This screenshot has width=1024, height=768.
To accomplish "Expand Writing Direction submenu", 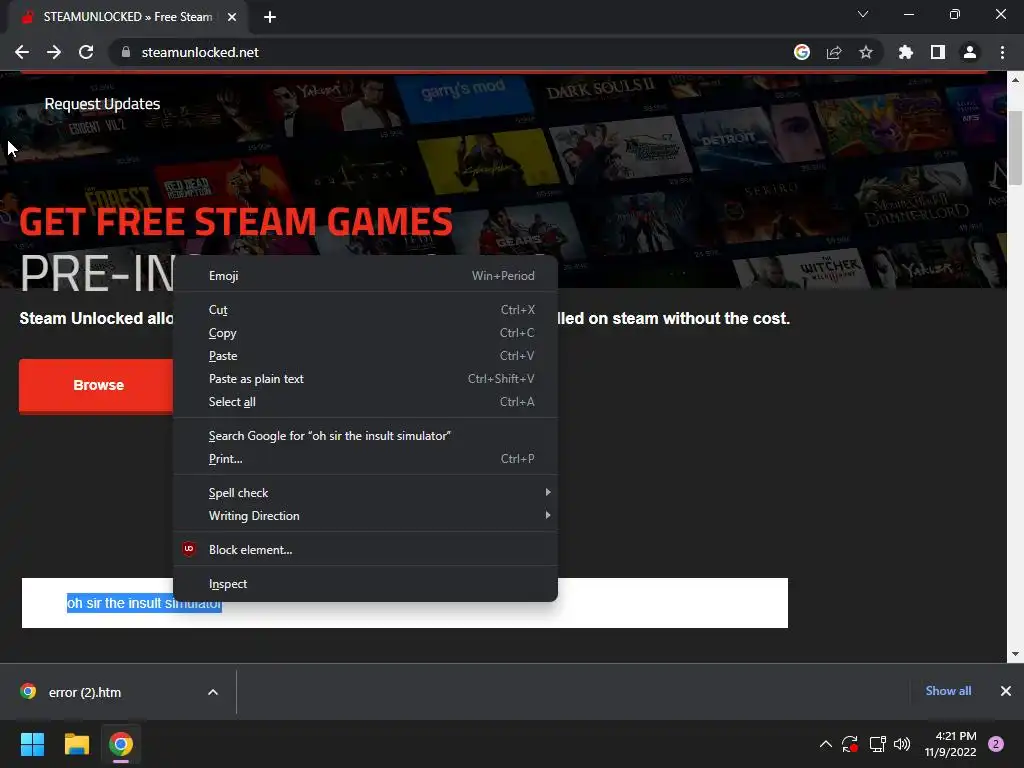I will click(365, 515).
